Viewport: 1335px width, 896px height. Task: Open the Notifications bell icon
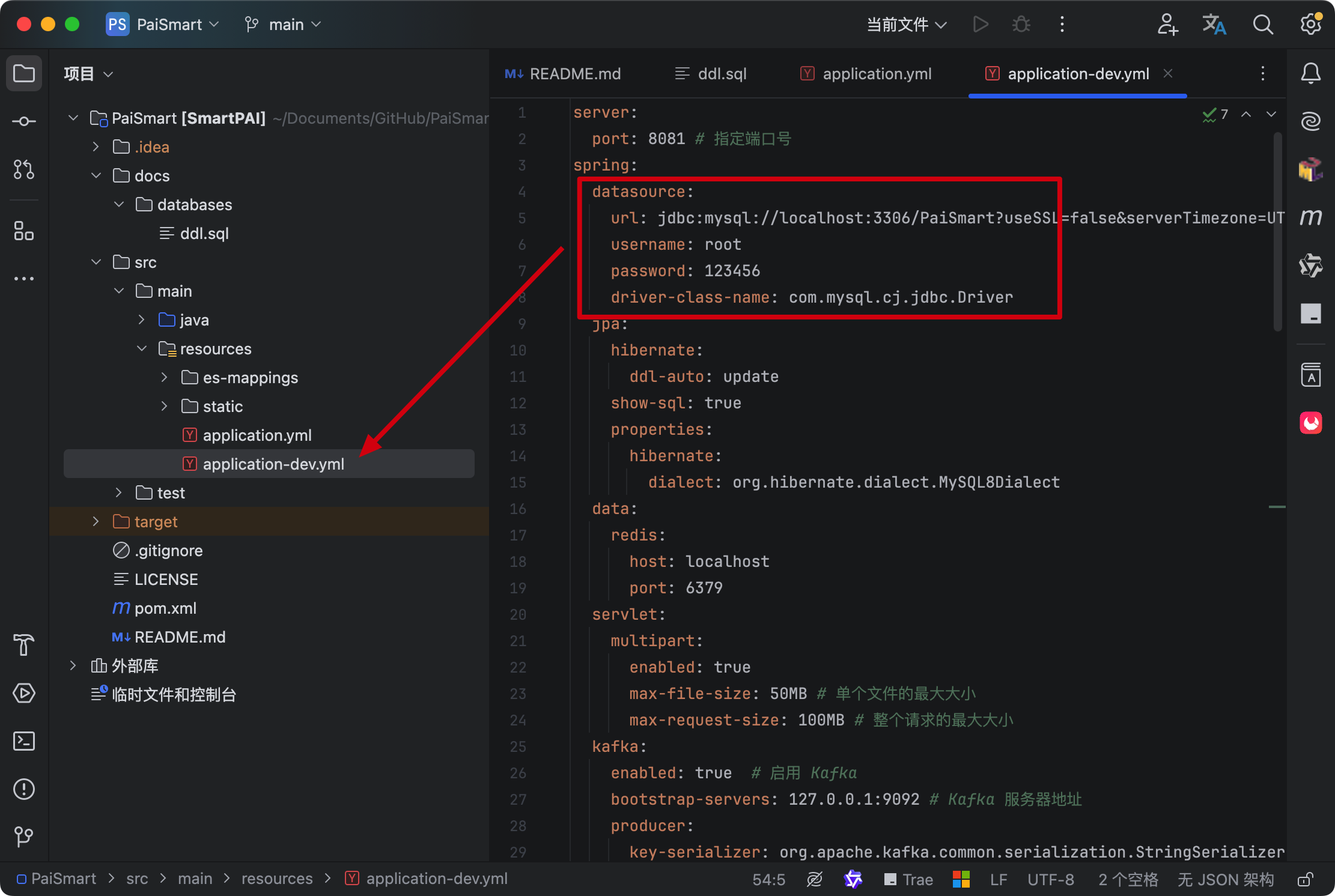[x=1310, y=74]
